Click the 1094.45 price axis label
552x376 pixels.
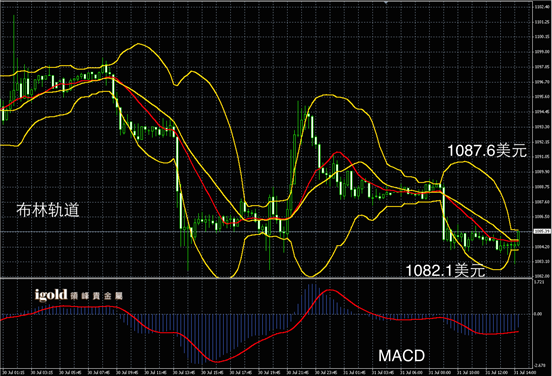pos(542,112)
